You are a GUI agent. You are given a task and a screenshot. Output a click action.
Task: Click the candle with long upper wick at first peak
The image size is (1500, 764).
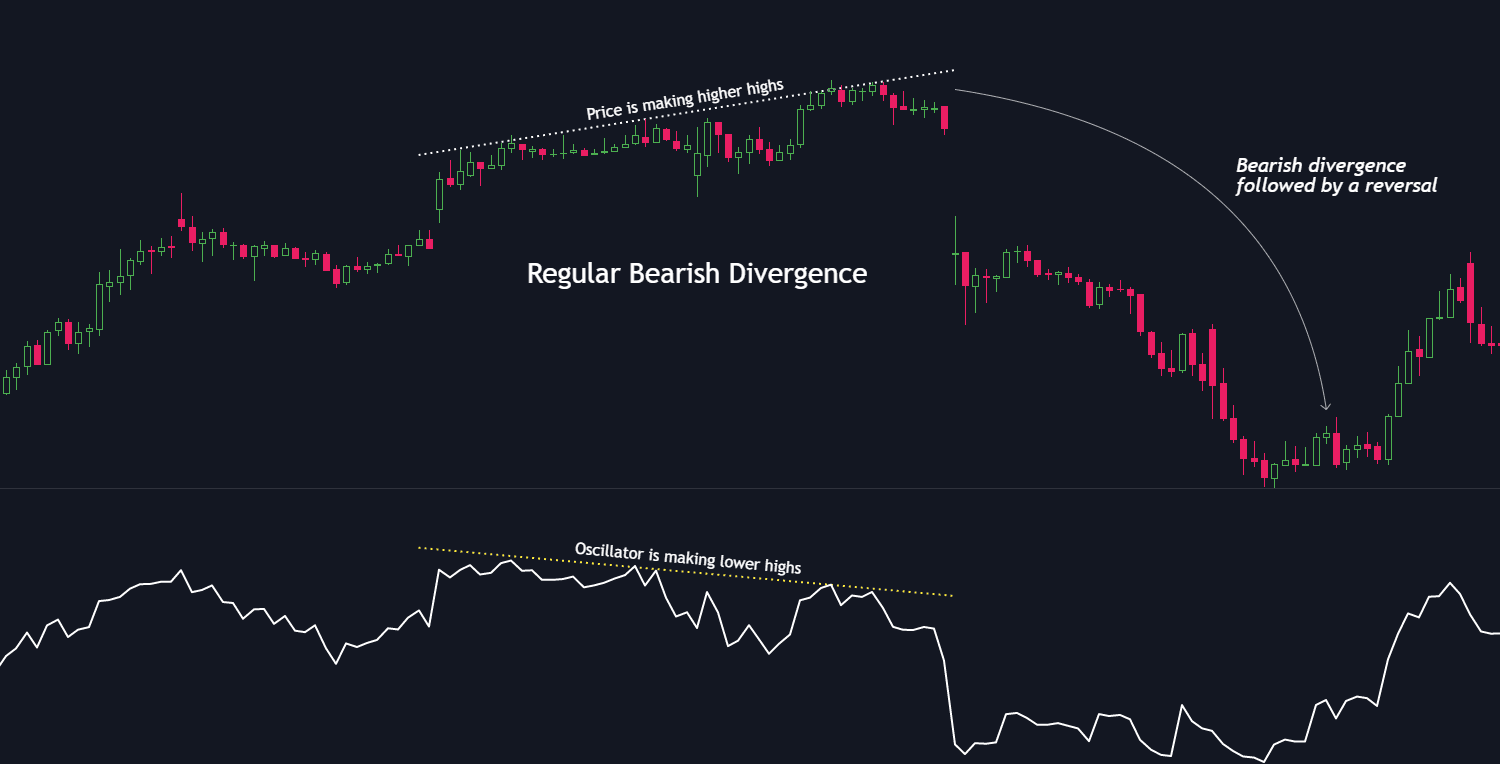(181, 222)
